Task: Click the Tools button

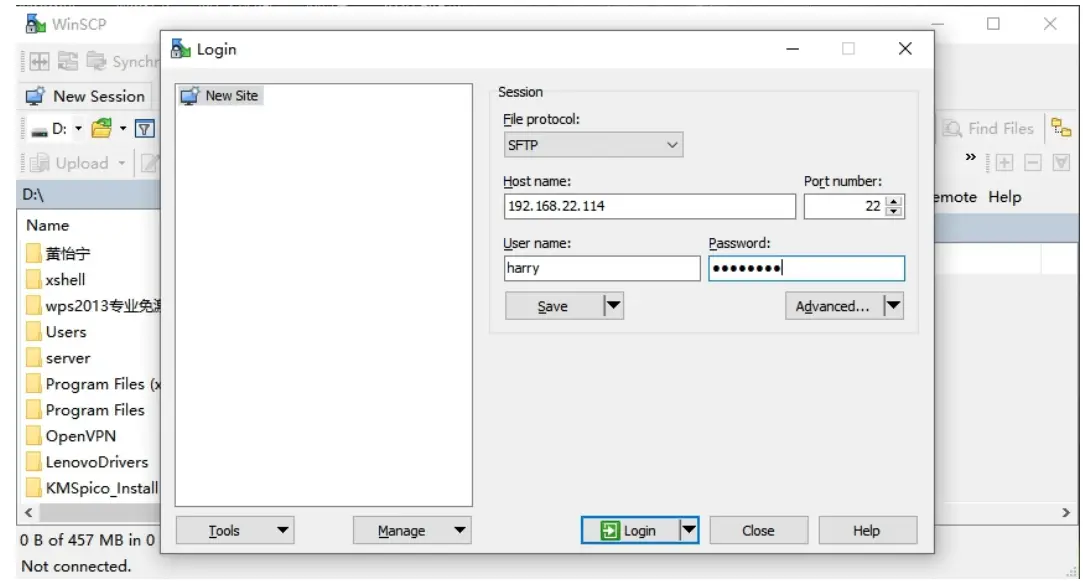Action: (x=235, y=530)
